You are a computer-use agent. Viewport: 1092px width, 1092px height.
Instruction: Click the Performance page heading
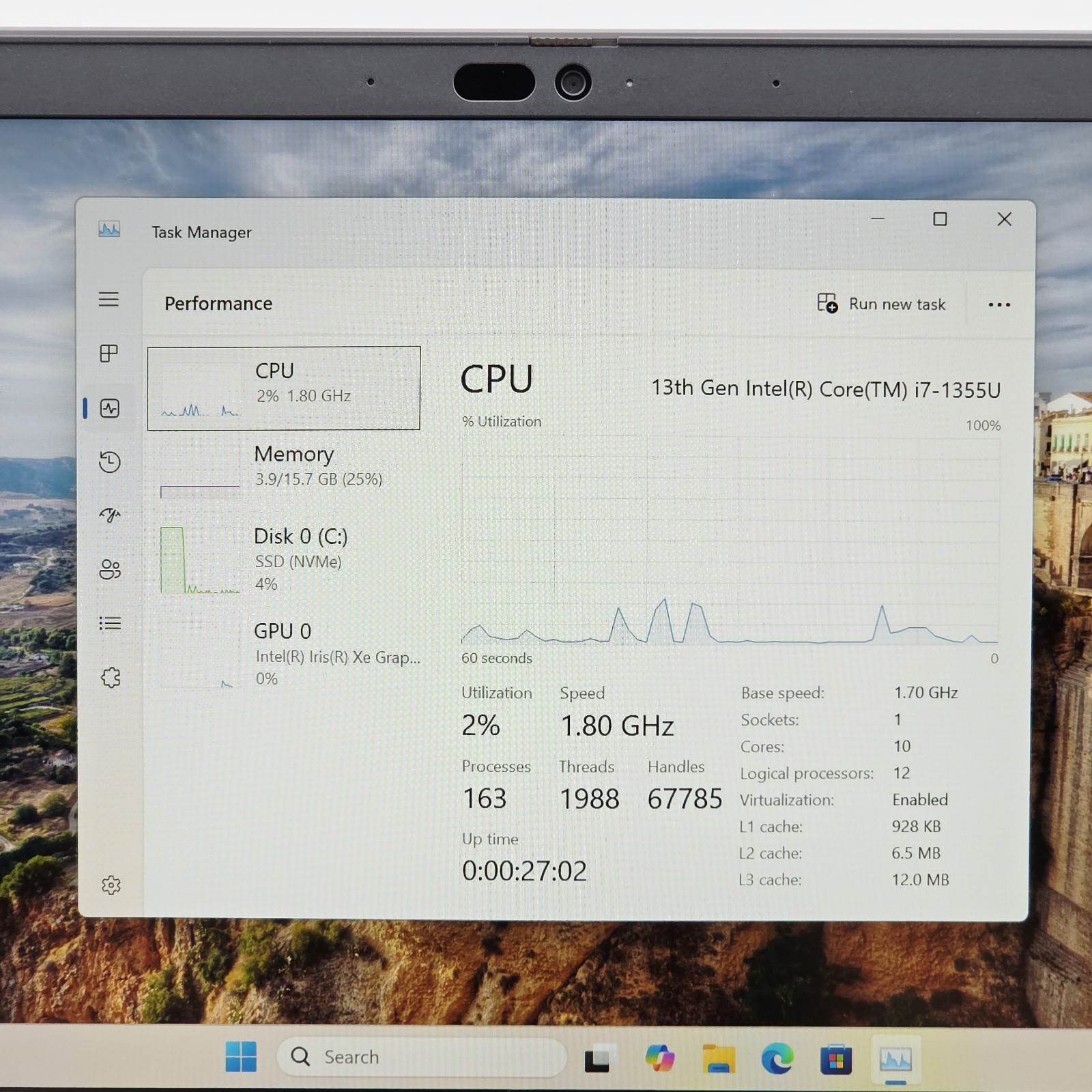pos(218,303)
